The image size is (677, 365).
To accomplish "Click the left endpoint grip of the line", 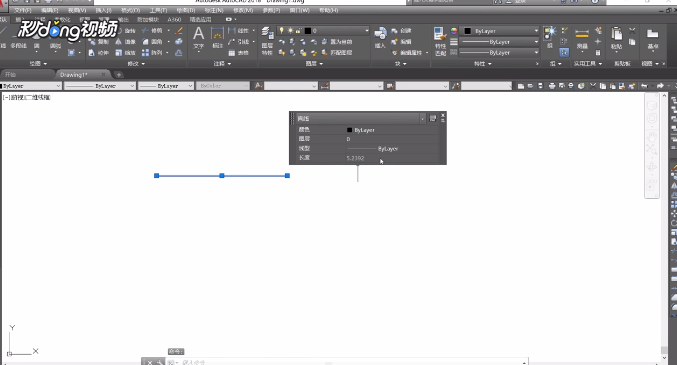I will [x=157, y=176].
